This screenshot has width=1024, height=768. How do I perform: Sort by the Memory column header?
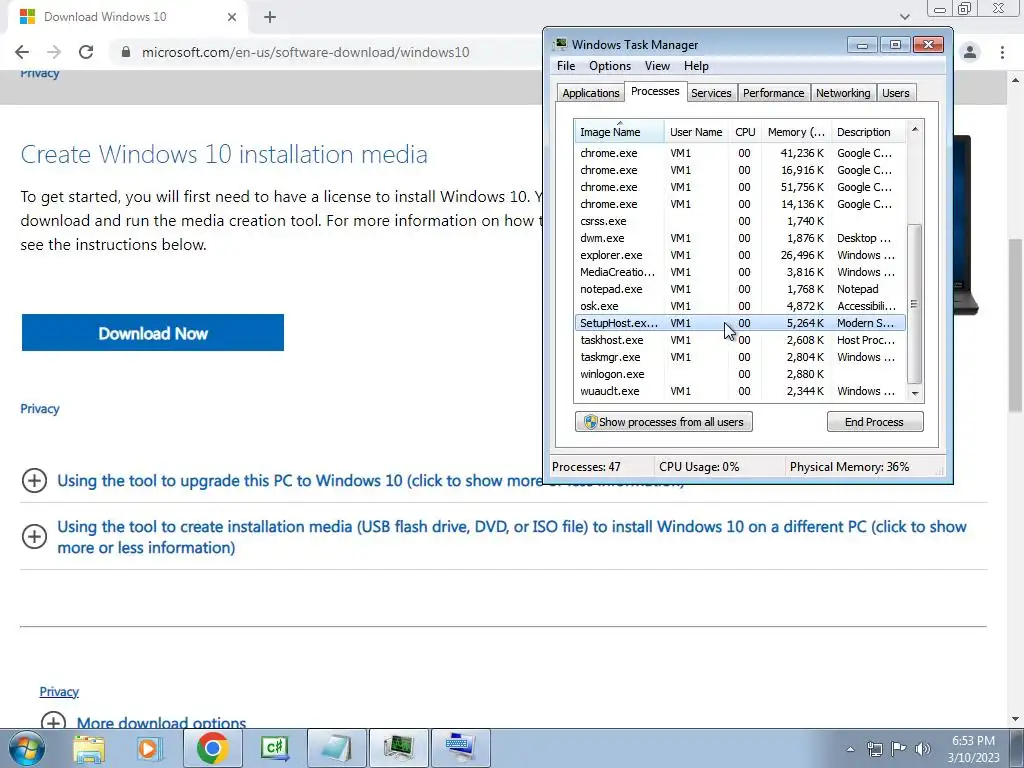796,132
